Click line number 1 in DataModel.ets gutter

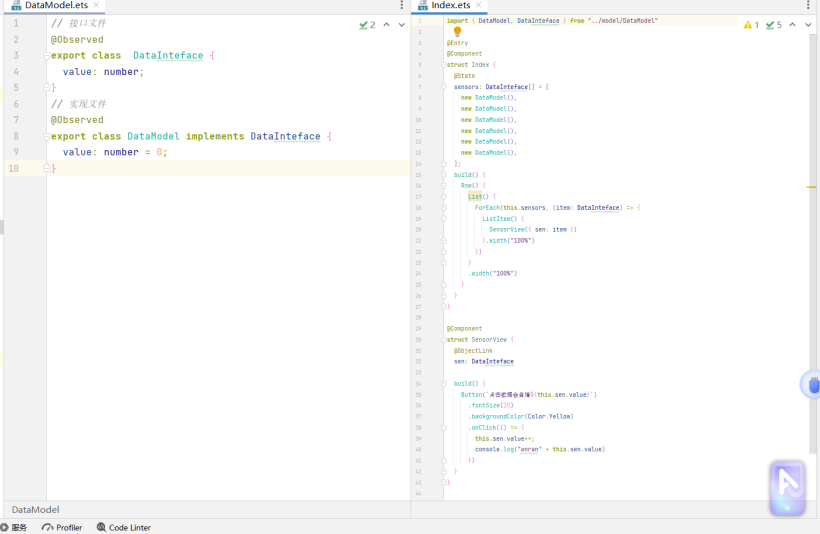tap(16, 23)
